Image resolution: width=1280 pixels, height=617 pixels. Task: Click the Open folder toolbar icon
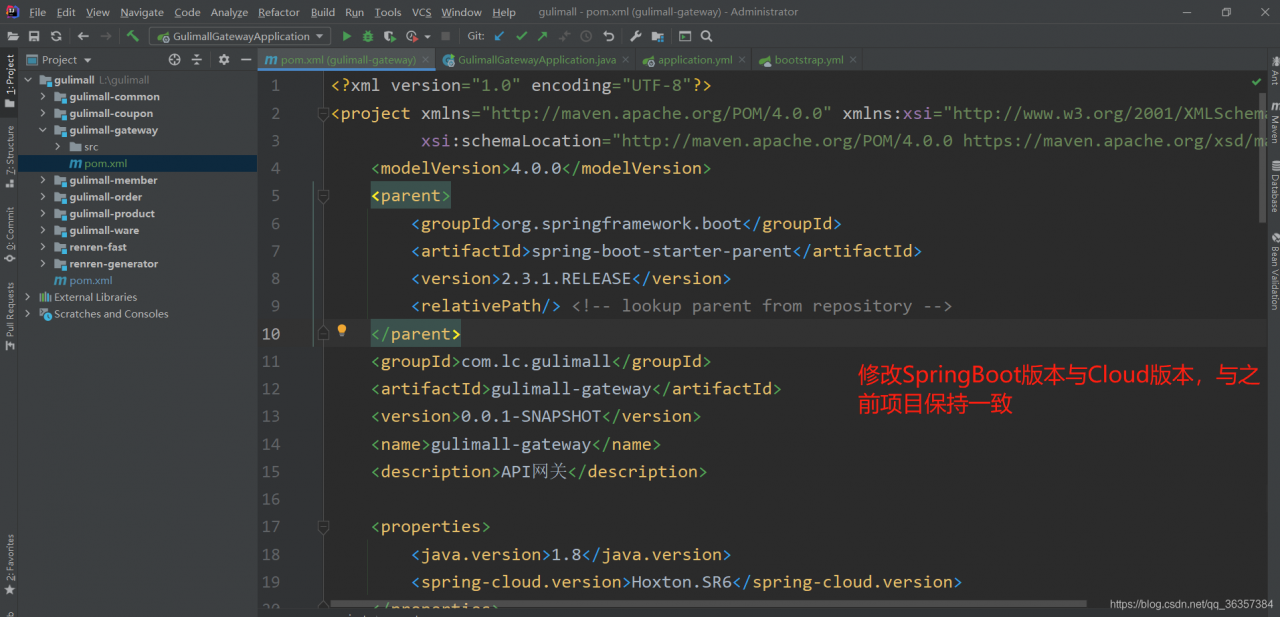point(12,36)
